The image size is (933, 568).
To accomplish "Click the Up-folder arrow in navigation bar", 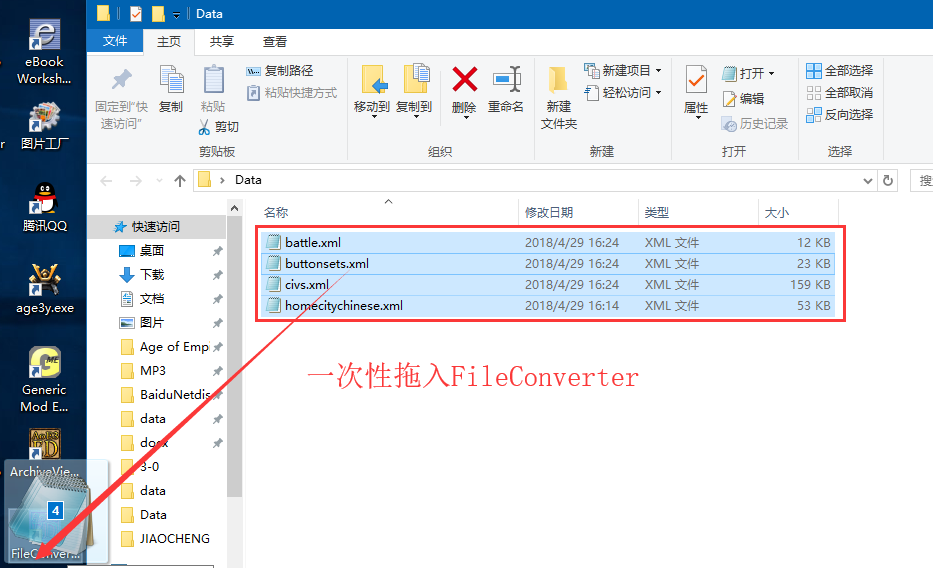I will click(180, 180).
